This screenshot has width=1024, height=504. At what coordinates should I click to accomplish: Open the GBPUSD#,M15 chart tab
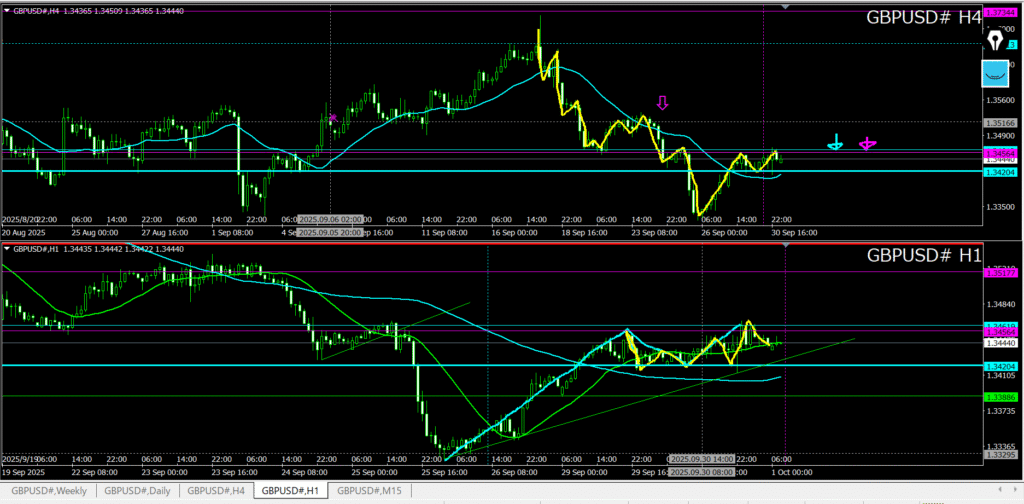click(369, 491)
